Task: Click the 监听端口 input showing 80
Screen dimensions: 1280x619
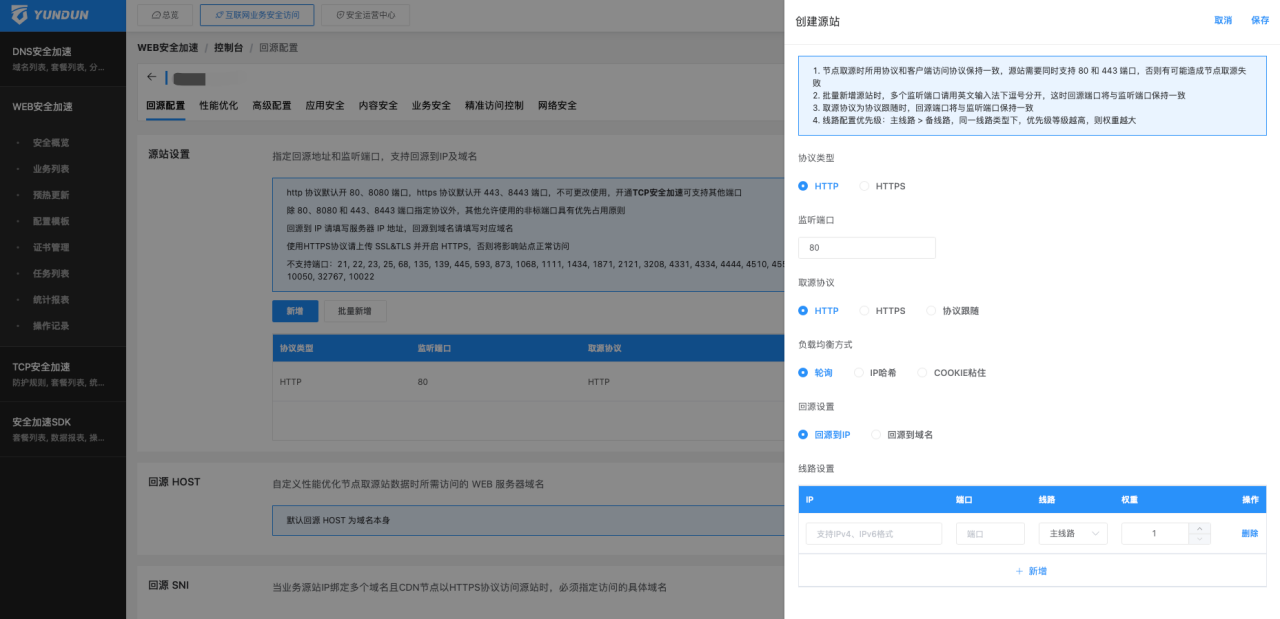Action: [x=867, y=248]
